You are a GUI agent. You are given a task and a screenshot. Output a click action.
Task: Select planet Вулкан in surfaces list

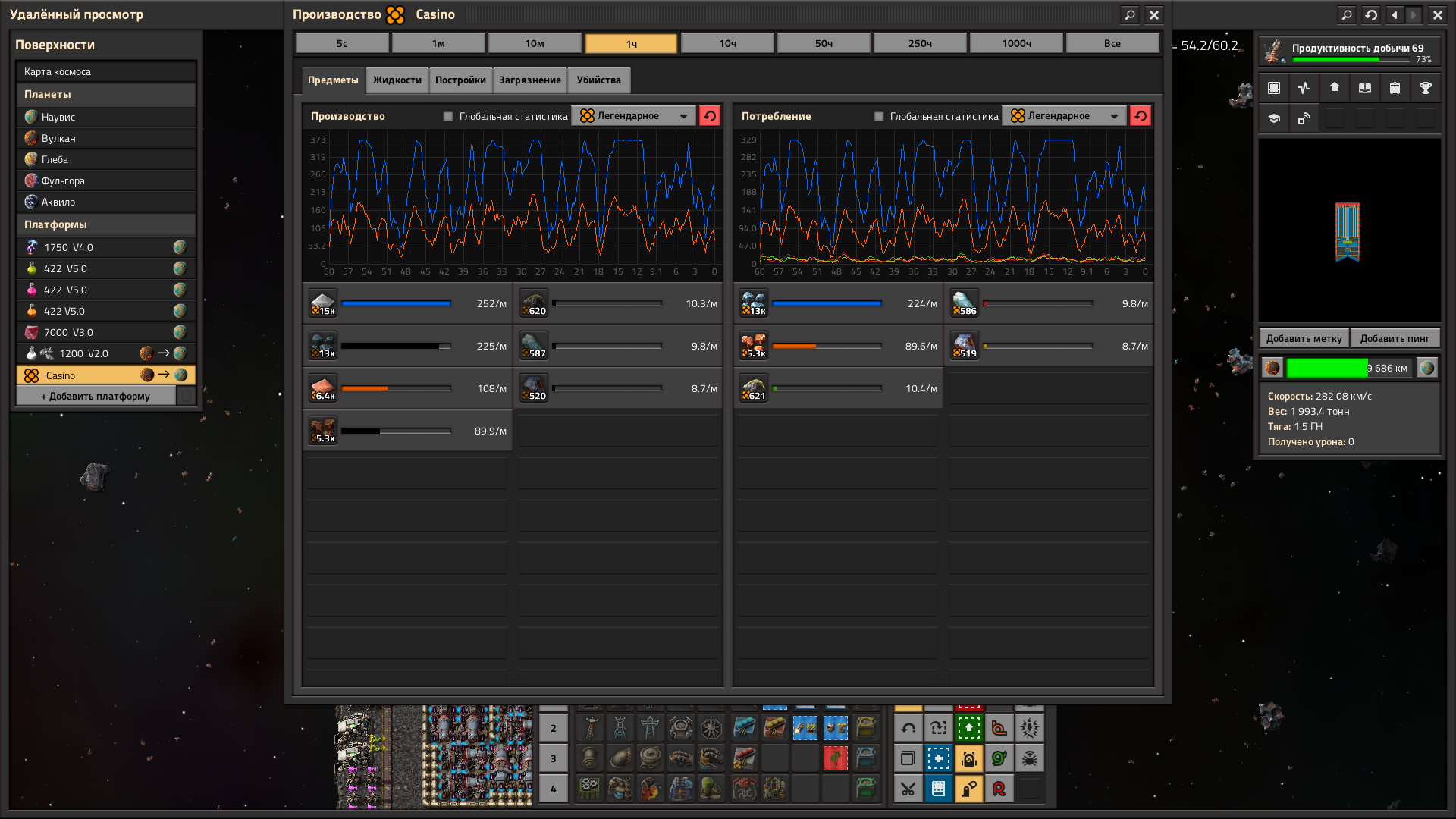tap(58, 139)
